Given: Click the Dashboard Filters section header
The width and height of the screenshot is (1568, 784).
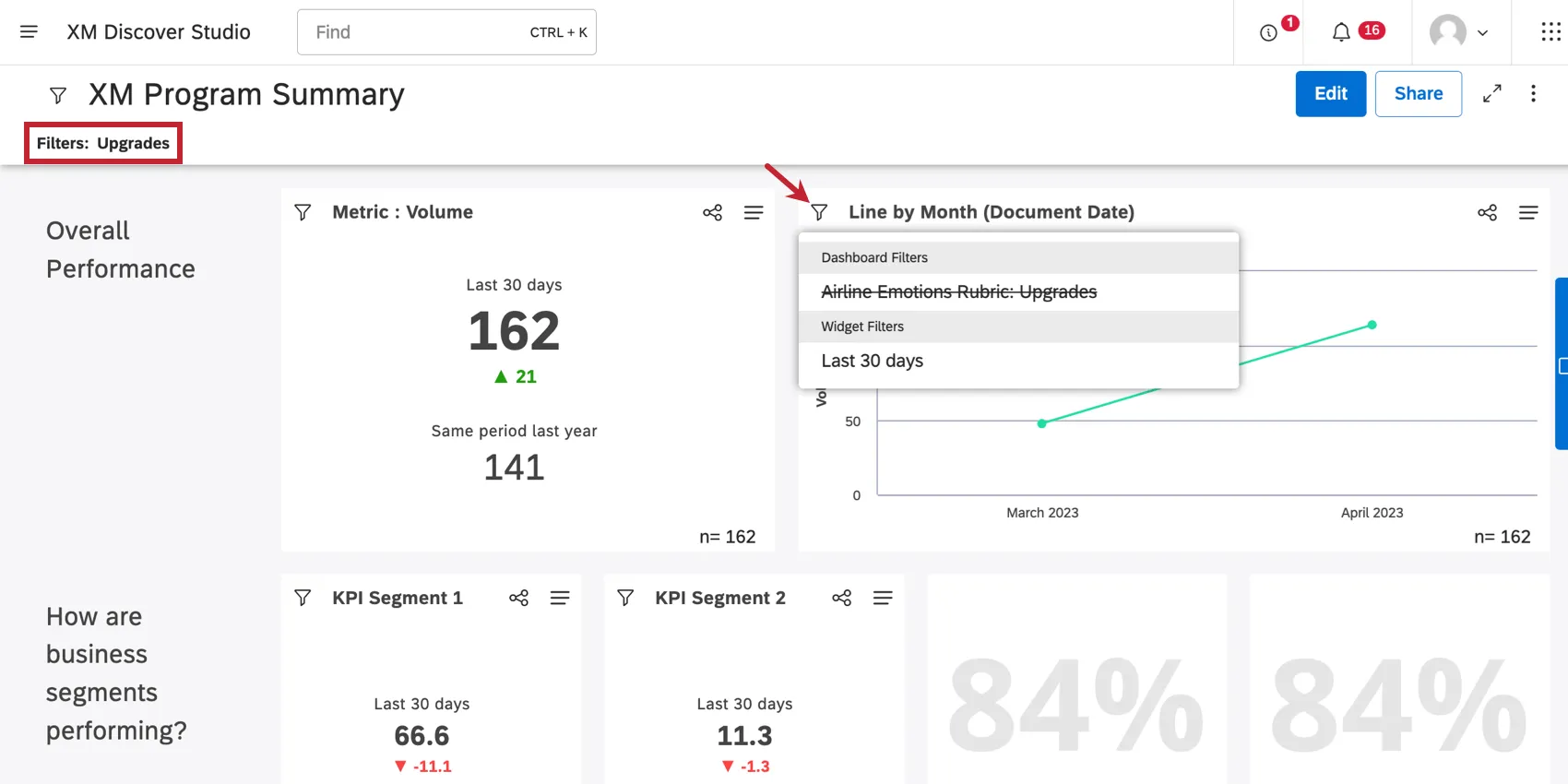Looking at the screenshot, I should [874, 258].
